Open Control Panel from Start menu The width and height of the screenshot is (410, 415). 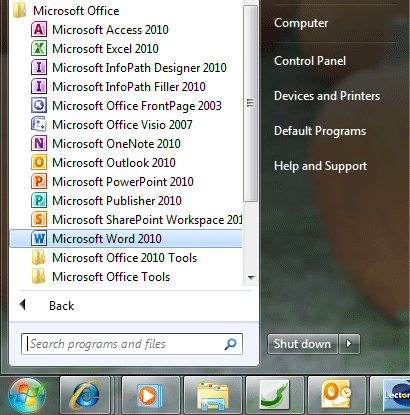[x=310, y=61]
